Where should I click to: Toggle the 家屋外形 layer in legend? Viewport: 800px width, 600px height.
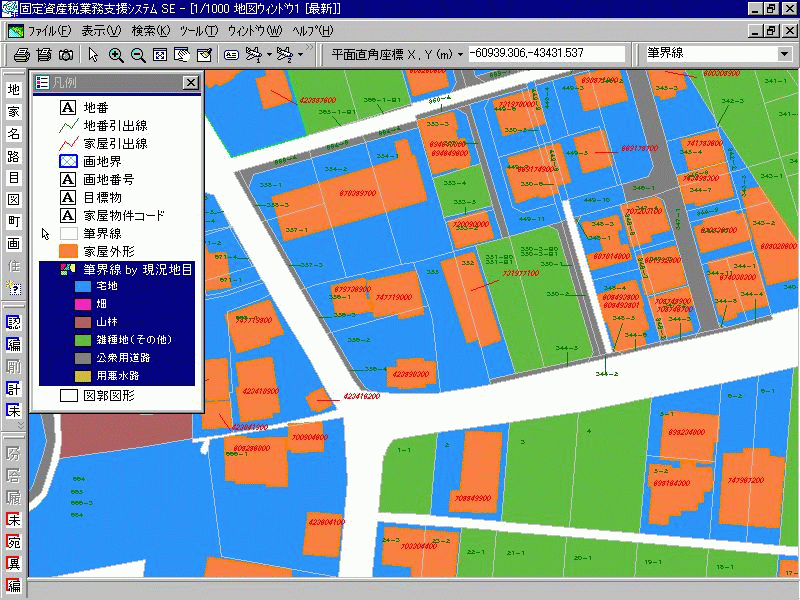coord(68,251)
